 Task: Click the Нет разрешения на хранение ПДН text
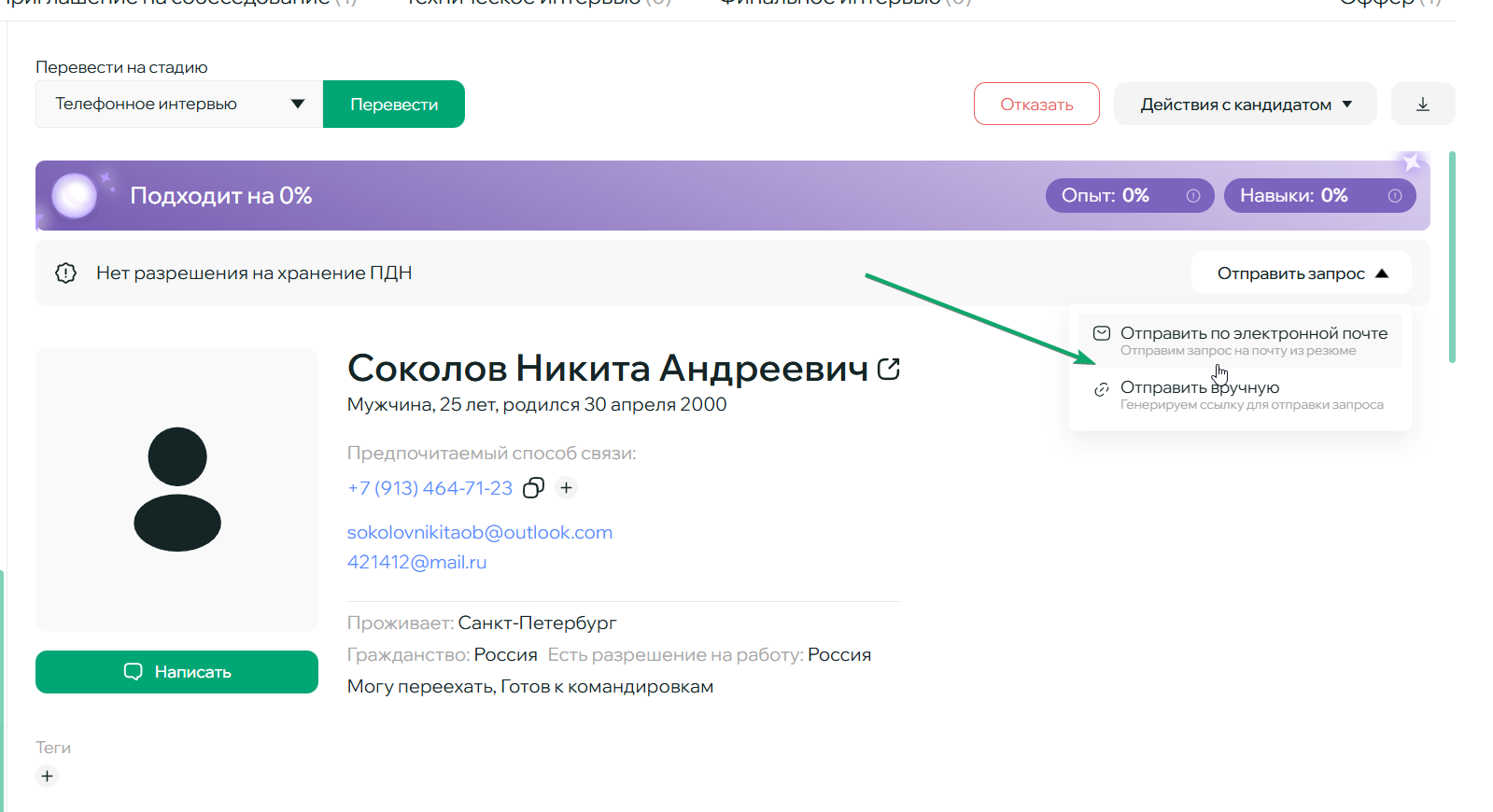pyautogui.click(x=254, y=273)
